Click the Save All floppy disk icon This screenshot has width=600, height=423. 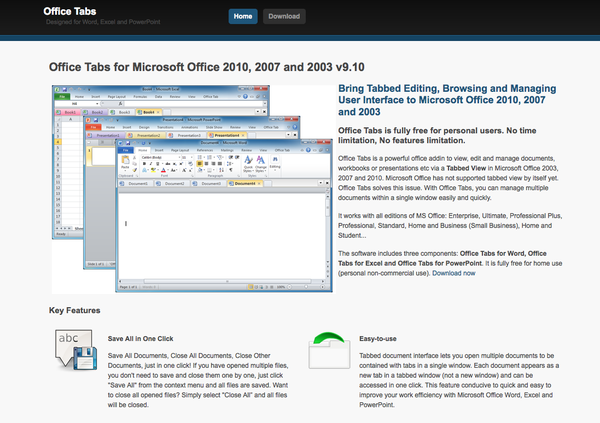coord(76,350)
